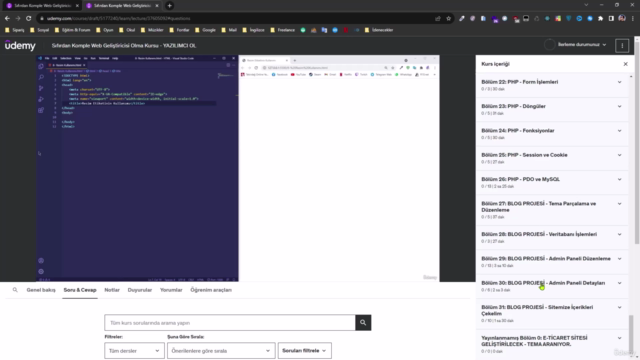Expand Bölüm 25: PHP - Session ve Cookie

coord(552,158)
